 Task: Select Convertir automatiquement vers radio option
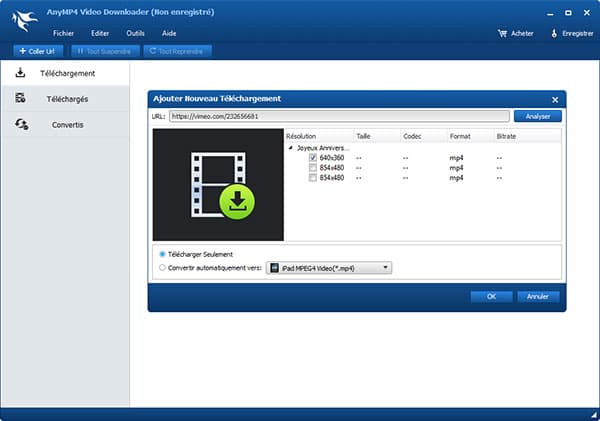(x=163, y=267)
